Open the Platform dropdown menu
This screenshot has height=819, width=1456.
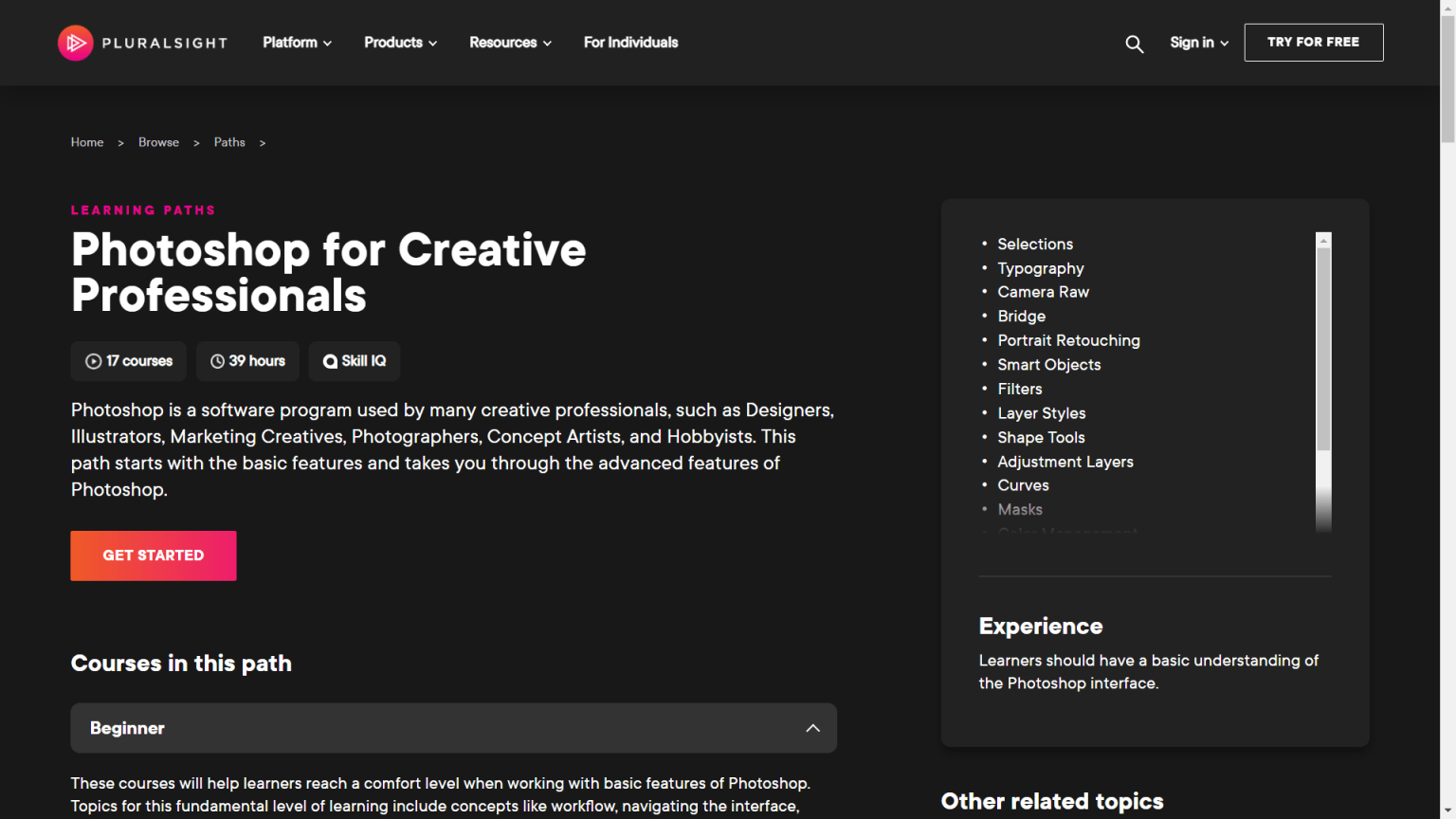tap(297, 43)
